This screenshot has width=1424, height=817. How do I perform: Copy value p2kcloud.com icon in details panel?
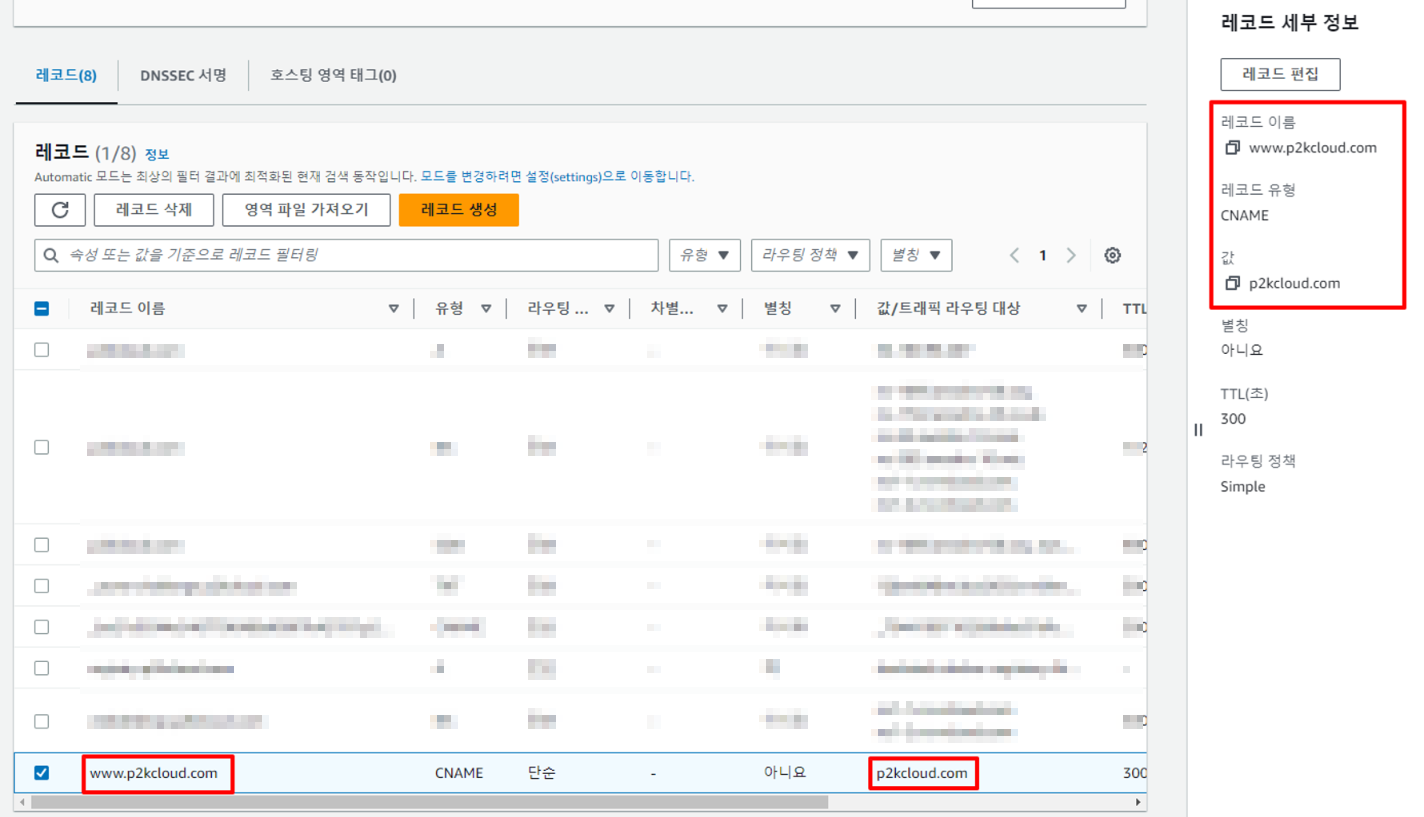click(x=1232, y=283)
